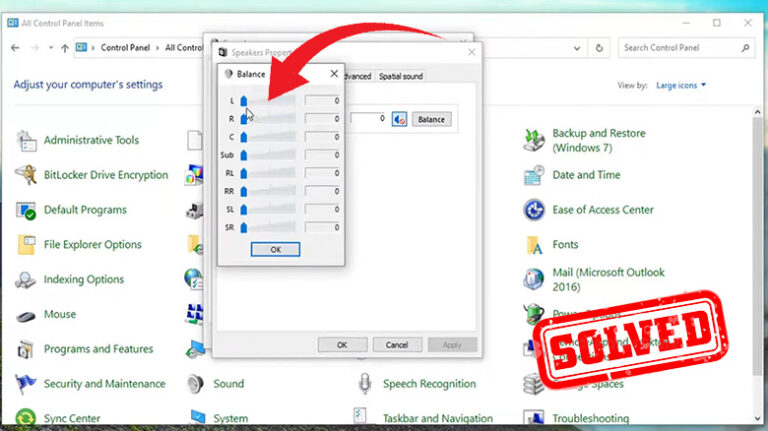Viewport: 768px width, 431px height.
Task: Open BitLocker Drive Encryption icon
Action: (x=27, y=176)
